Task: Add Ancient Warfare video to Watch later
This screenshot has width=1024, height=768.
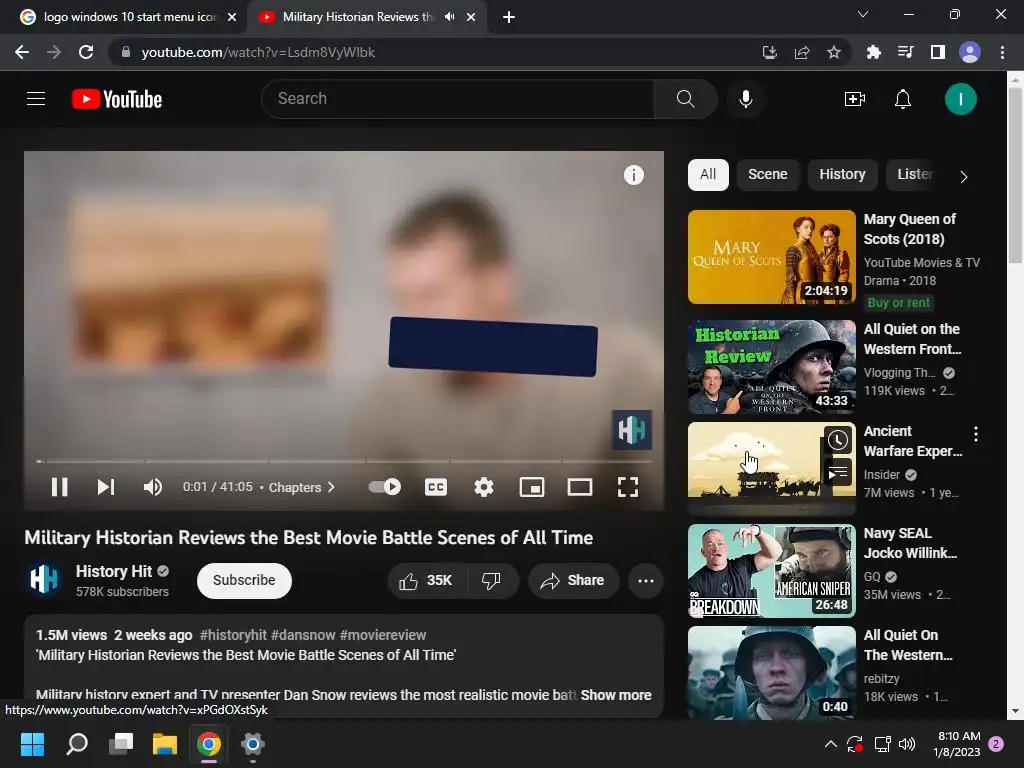Action: click(x=837, y=440)
